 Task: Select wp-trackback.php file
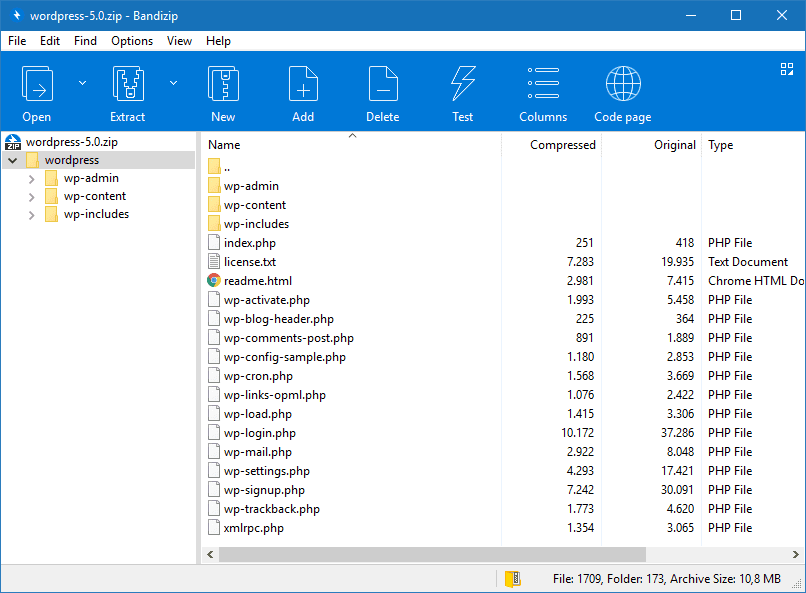(272, 509)
